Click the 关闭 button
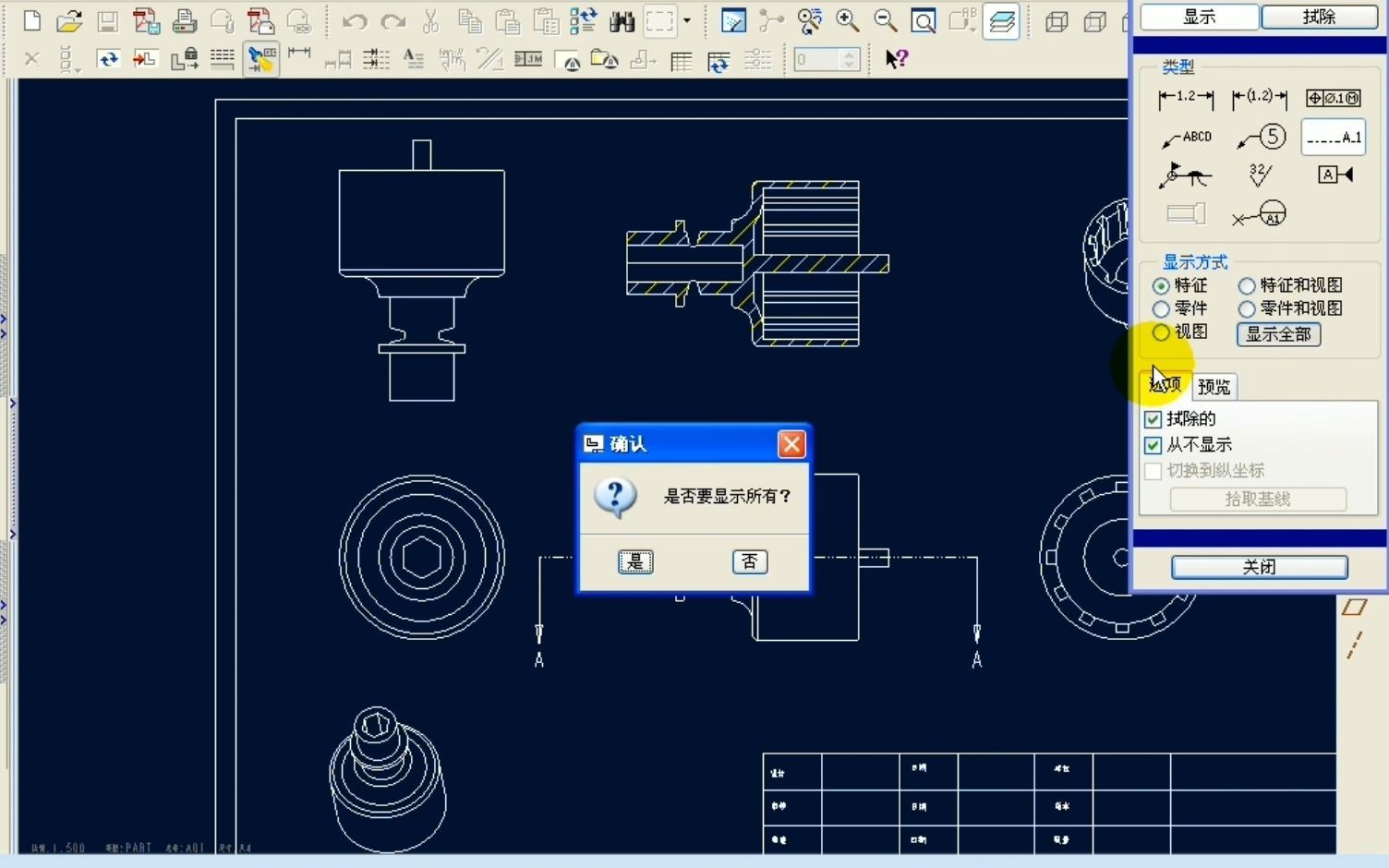The height and width of the screenshot is (868, 1389). coord(1260,567)
